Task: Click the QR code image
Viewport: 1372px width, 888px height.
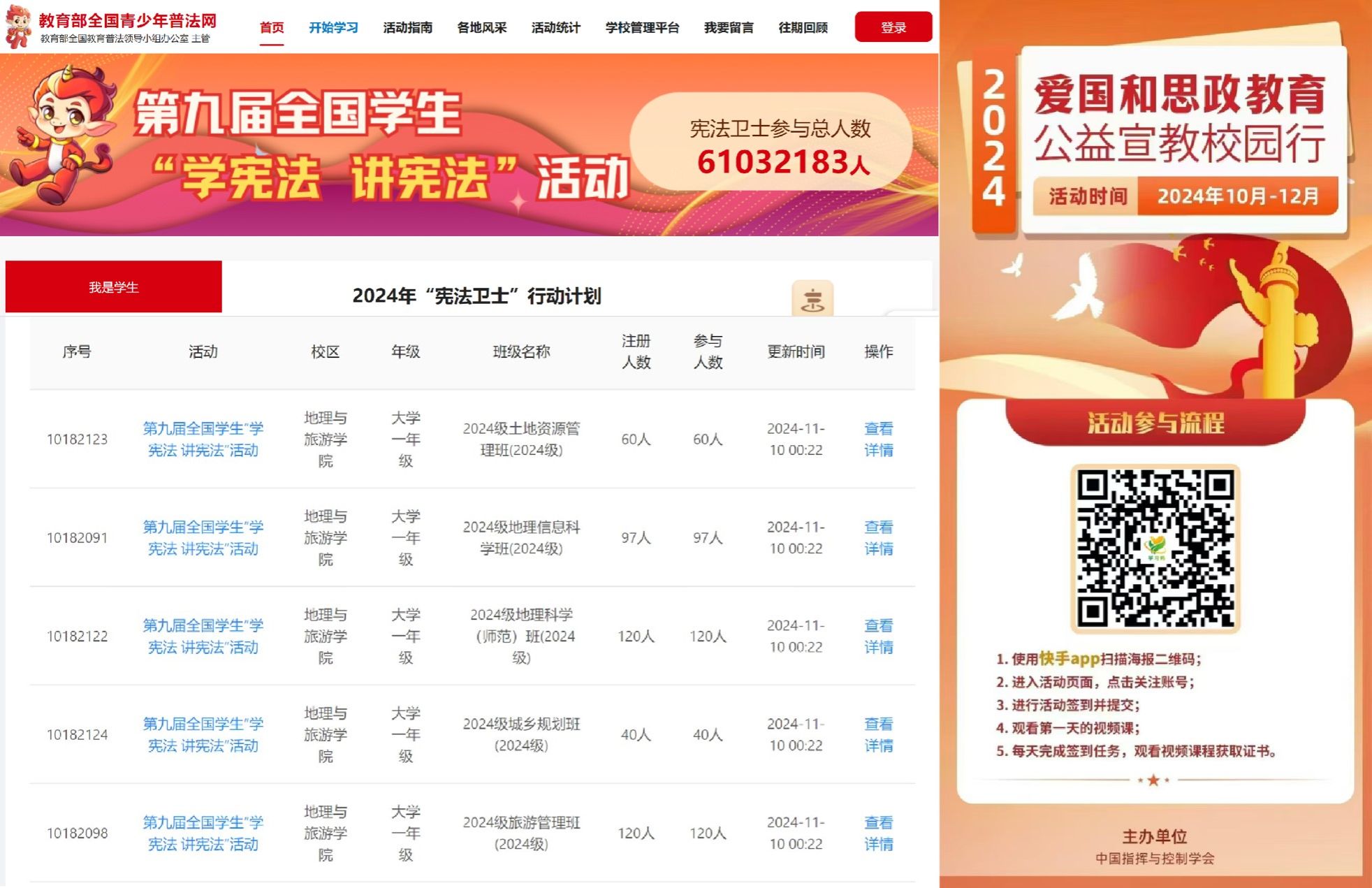Action: [x=1155, y=548]
